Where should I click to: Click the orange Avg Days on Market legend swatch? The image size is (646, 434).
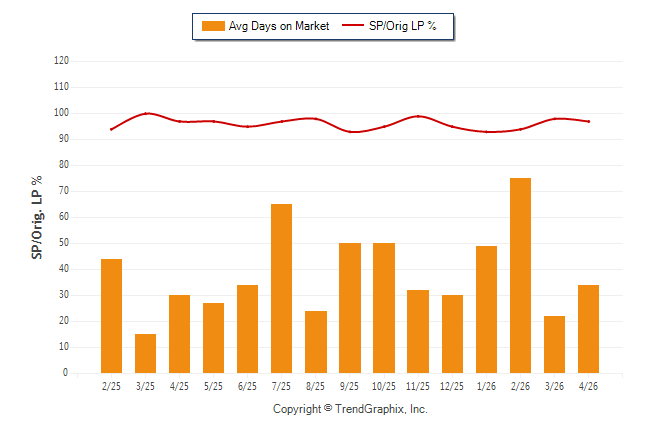pyautogui.click(x=213, y=26)
